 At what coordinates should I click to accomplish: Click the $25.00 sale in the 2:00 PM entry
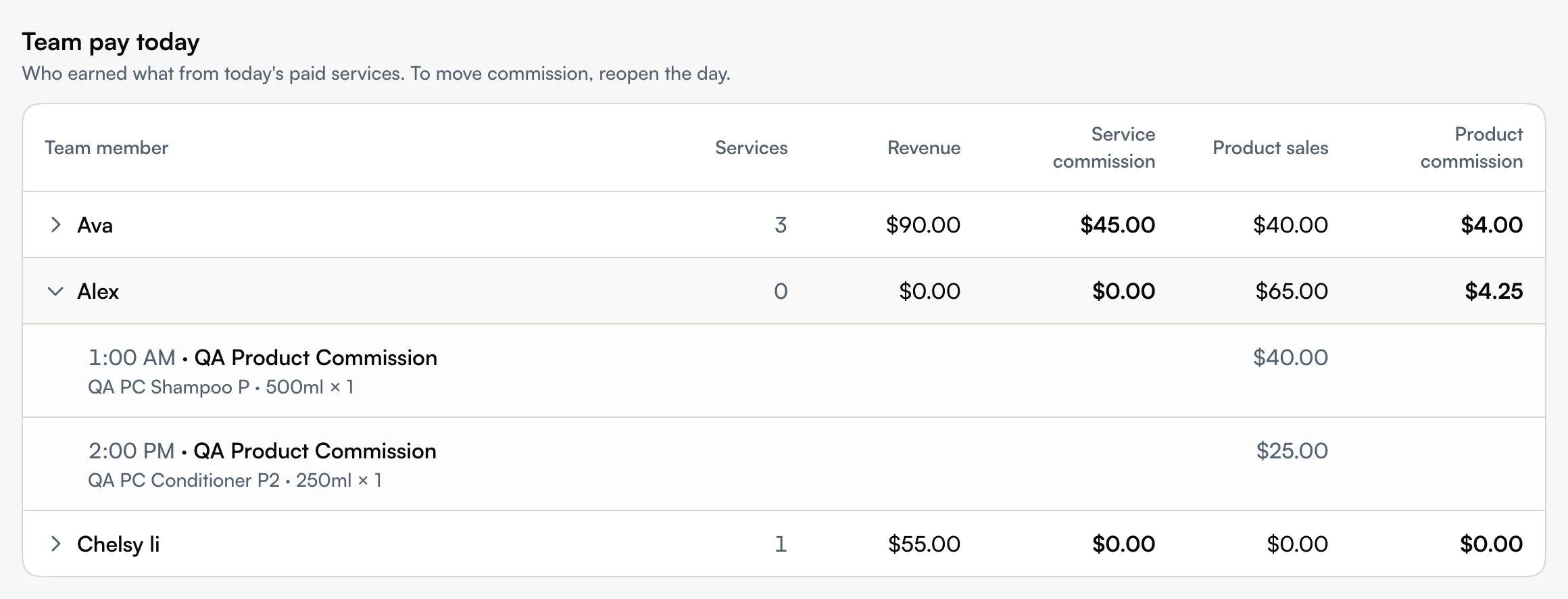(x=1292, y=451)
